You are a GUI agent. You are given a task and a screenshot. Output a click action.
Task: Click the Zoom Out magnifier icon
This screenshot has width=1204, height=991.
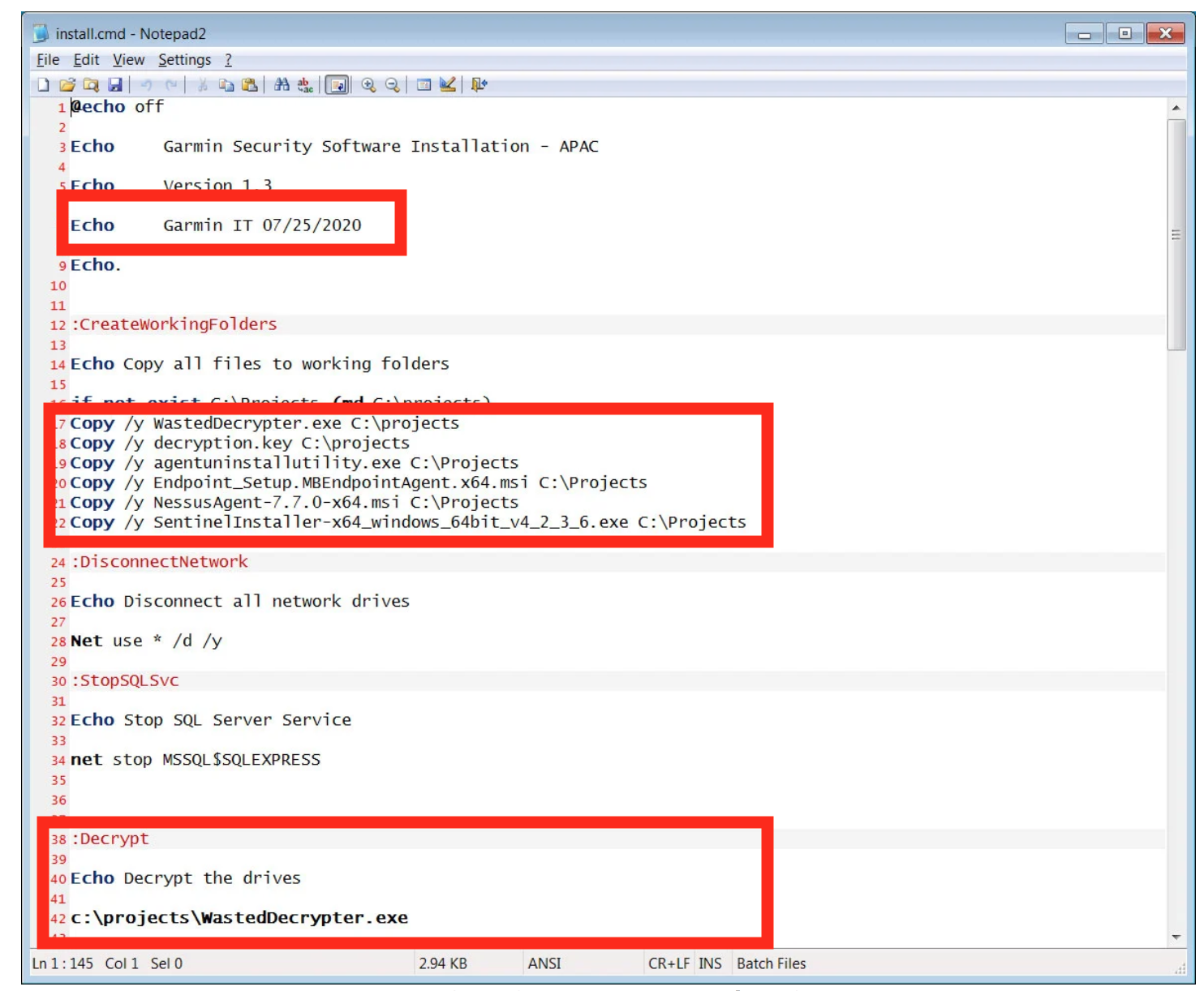392,85
